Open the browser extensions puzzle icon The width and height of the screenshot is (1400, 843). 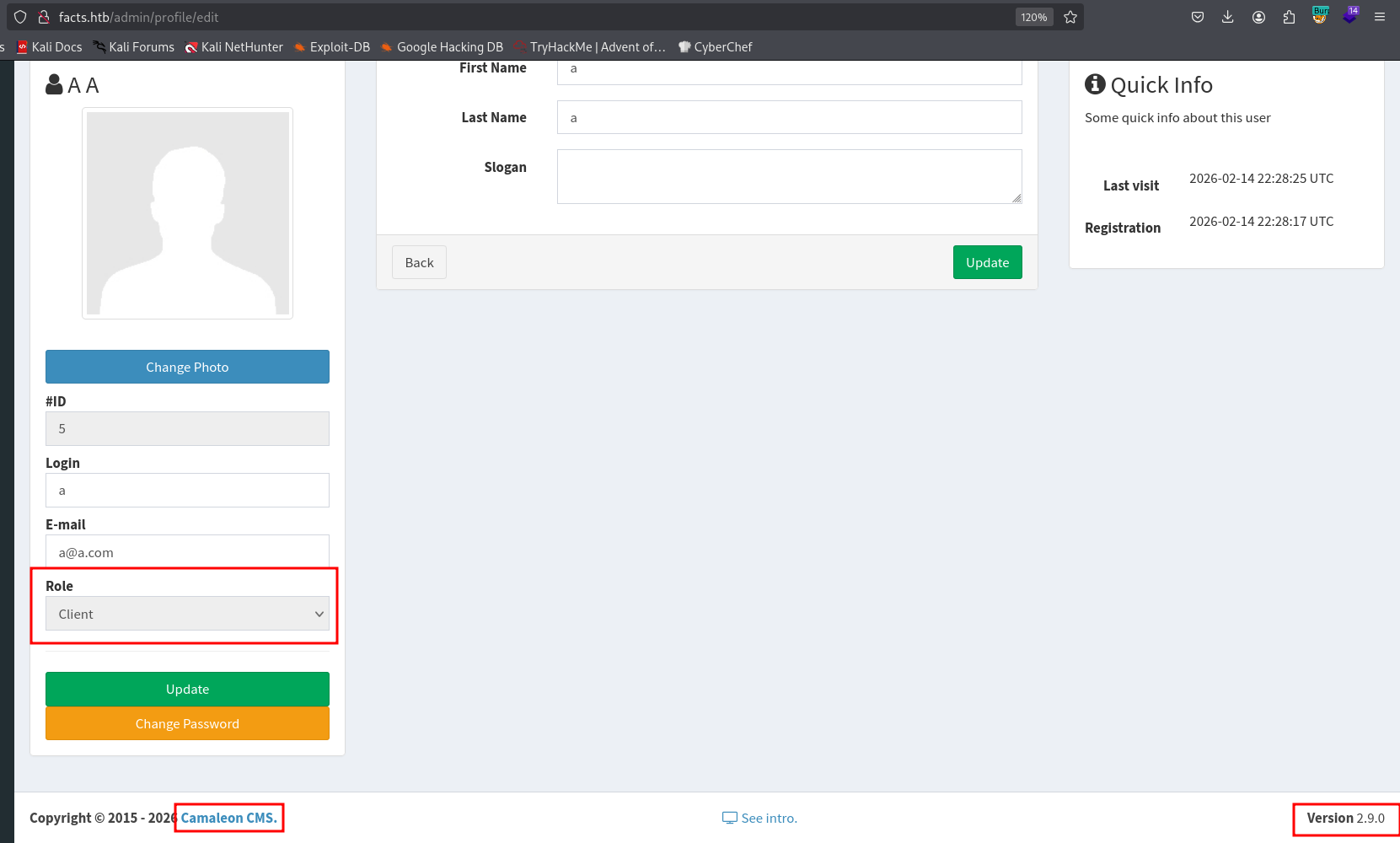tap(1289, 17)
